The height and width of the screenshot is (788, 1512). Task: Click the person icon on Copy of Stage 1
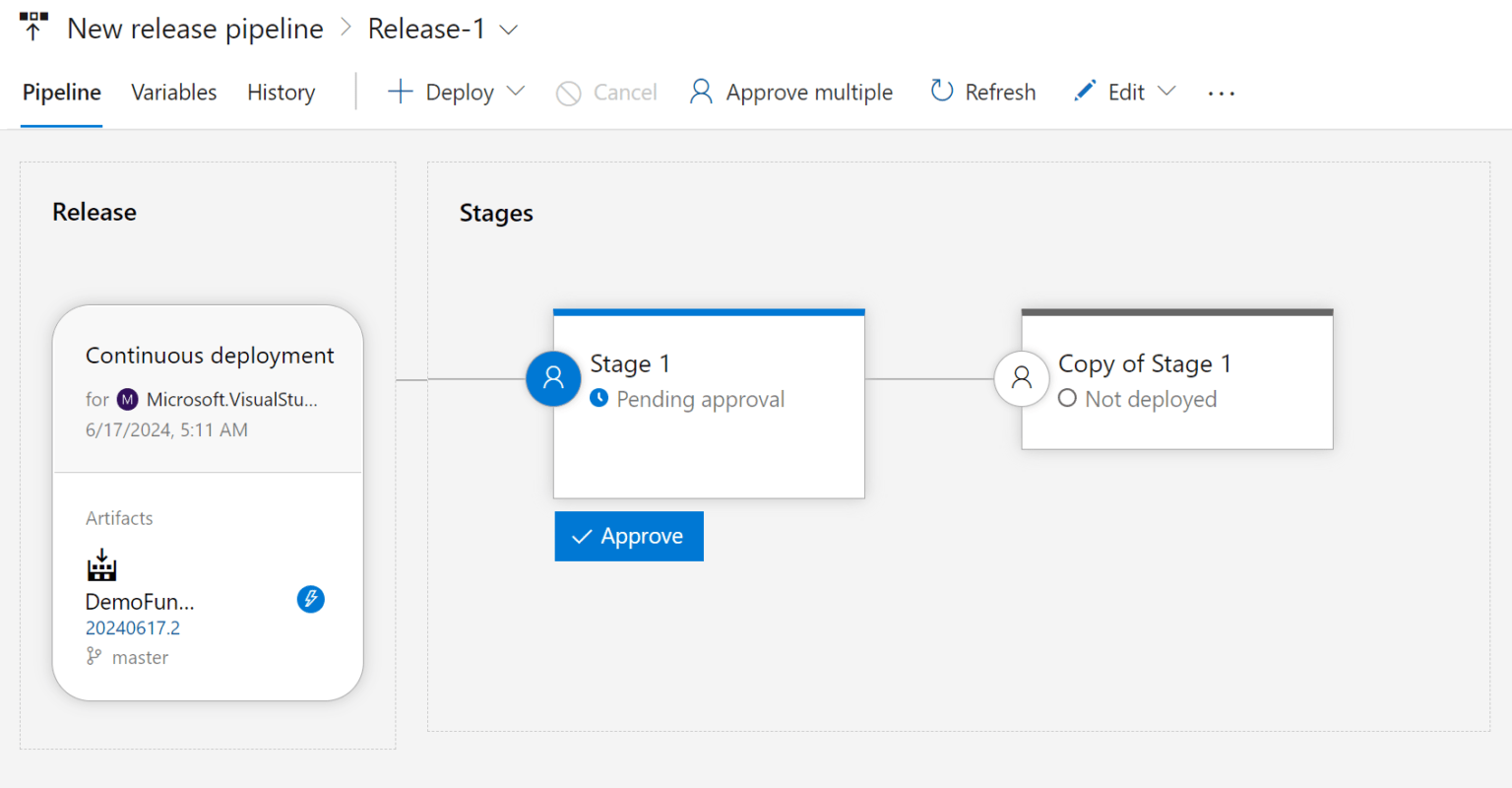[x=1022, y=378]
